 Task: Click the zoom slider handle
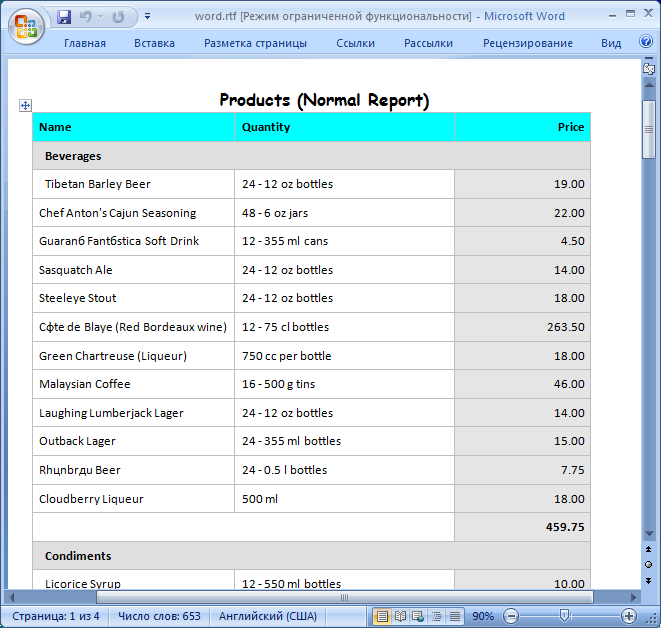click(x=565, y=616)
